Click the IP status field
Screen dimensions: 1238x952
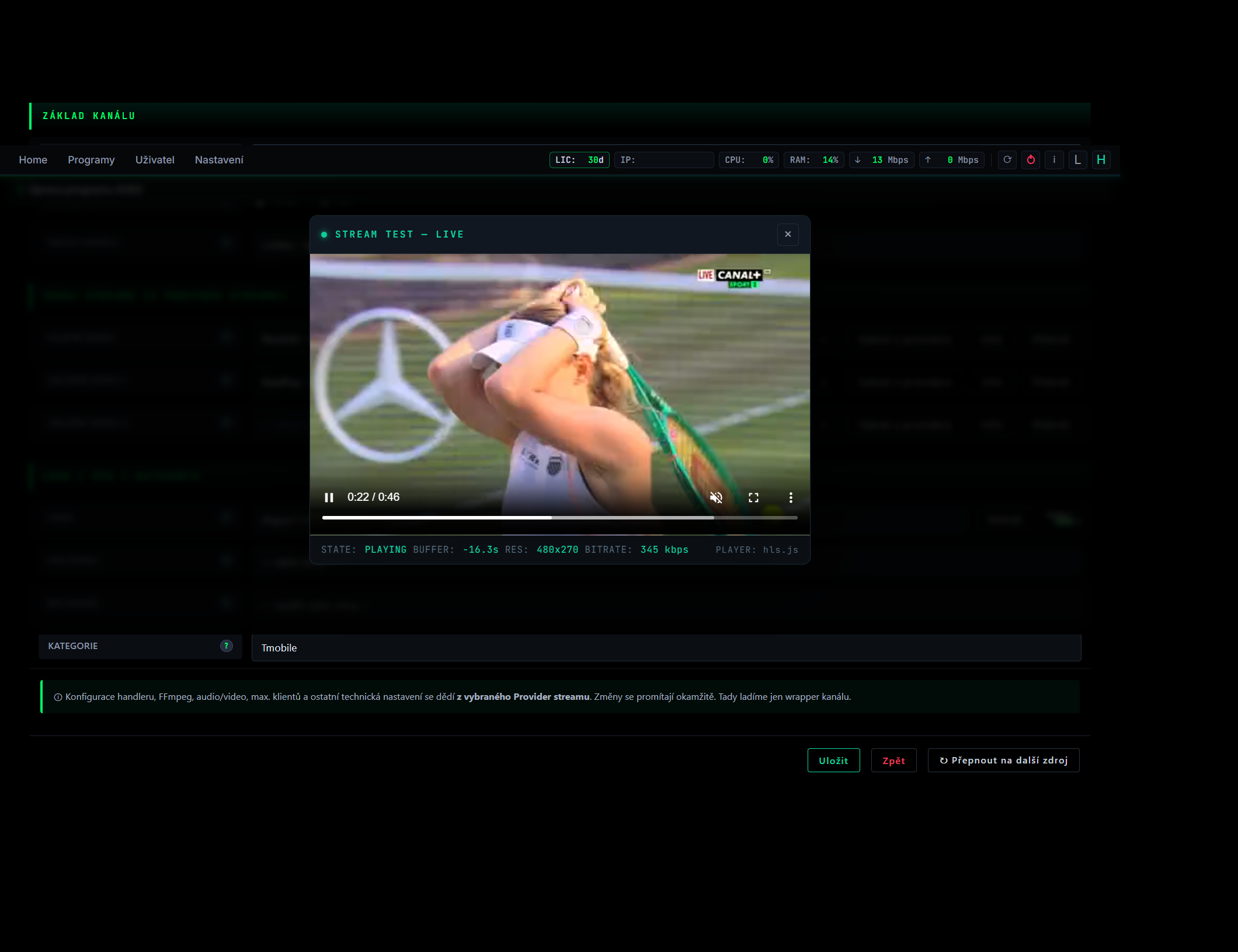[x=664, y=159]
